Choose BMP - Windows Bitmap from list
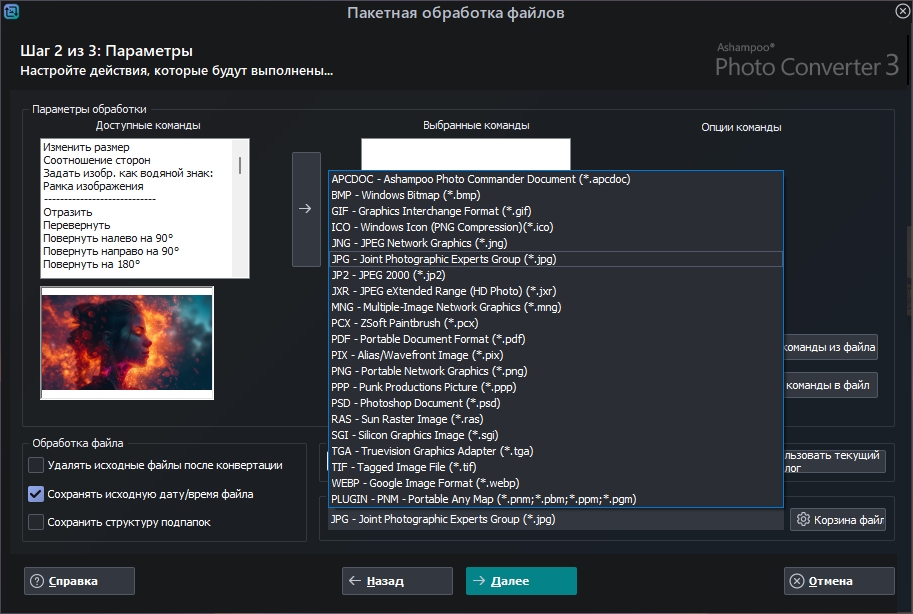913x614 pixels. click(405, 195)
